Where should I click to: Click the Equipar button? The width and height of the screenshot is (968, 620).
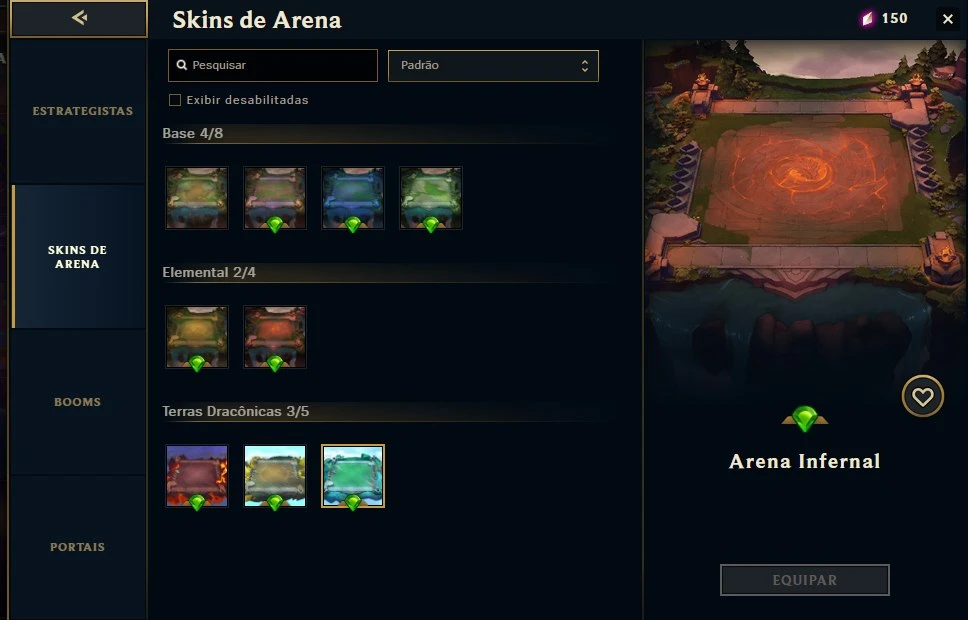click(804, 580)
